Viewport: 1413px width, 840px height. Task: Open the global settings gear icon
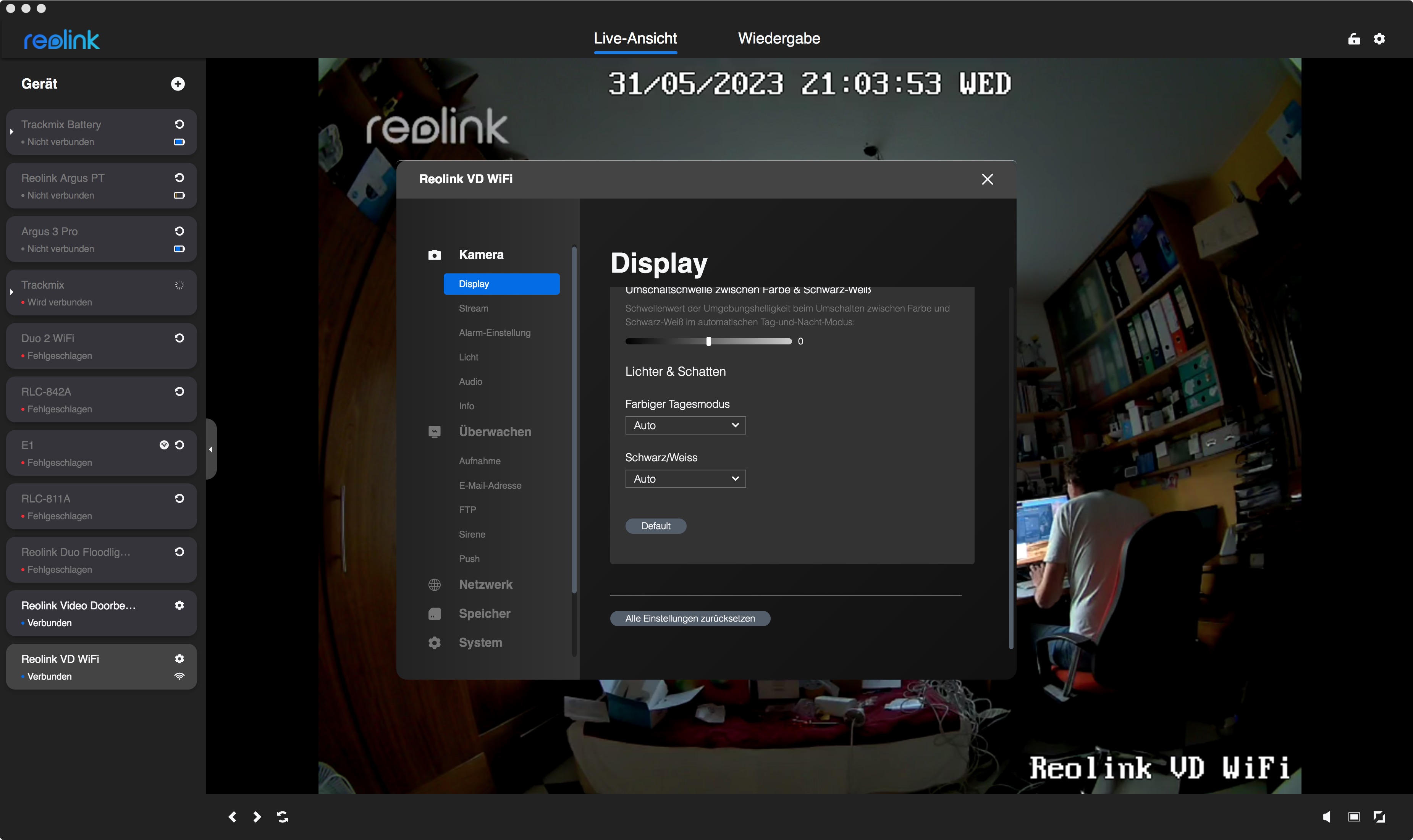pos(1379,39)
